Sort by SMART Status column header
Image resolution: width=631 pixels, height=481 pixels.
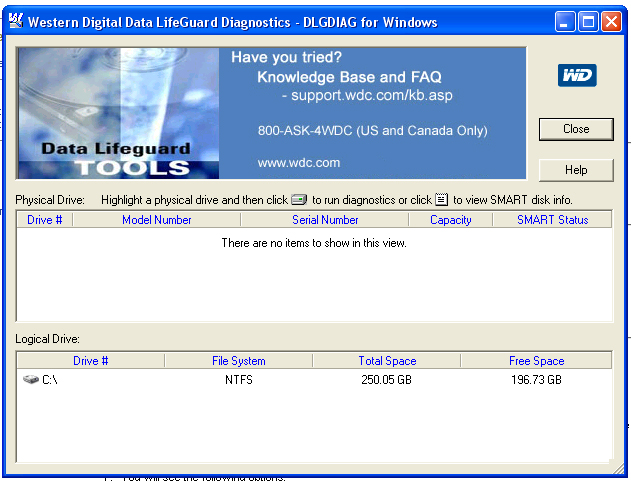coord(552,220)
